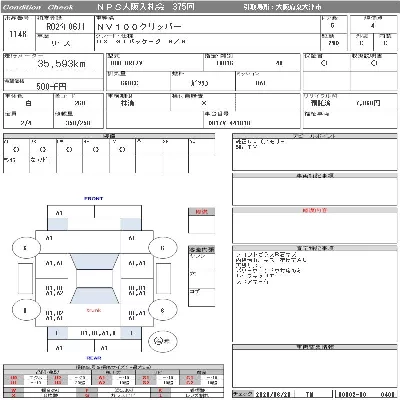Screen dimensions: 400x400
Task: Click the red header of the small box beside the diagram
Action: [x=201, y=212]
